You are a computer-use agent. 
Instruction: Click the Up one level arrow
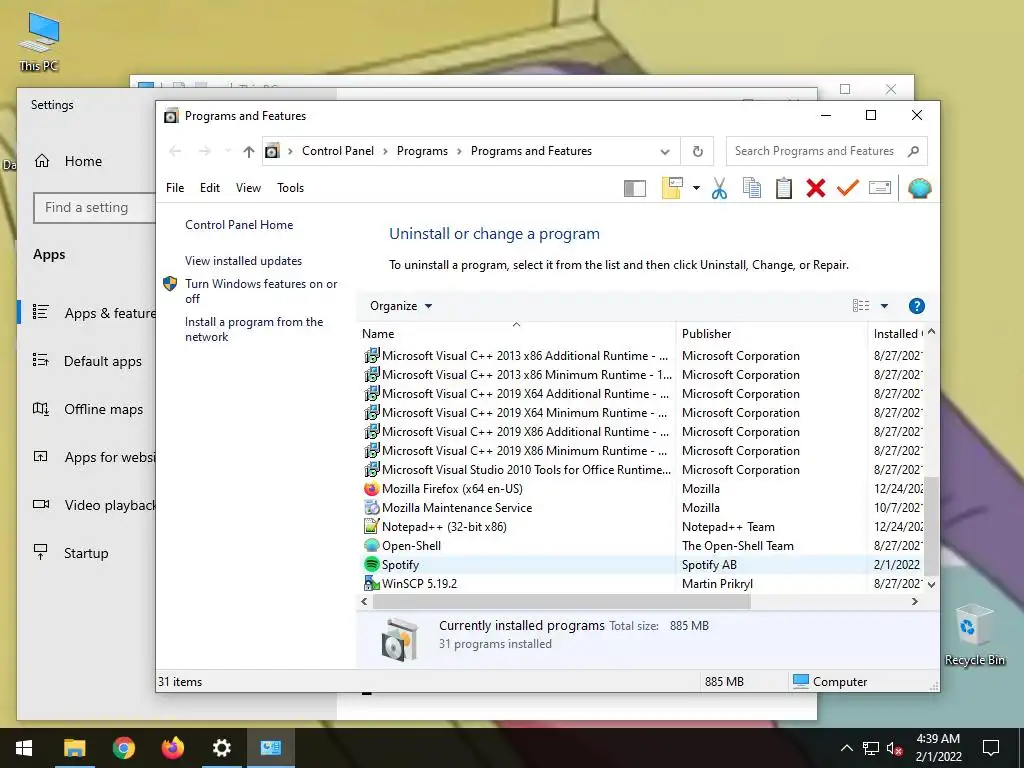point(248,152)
